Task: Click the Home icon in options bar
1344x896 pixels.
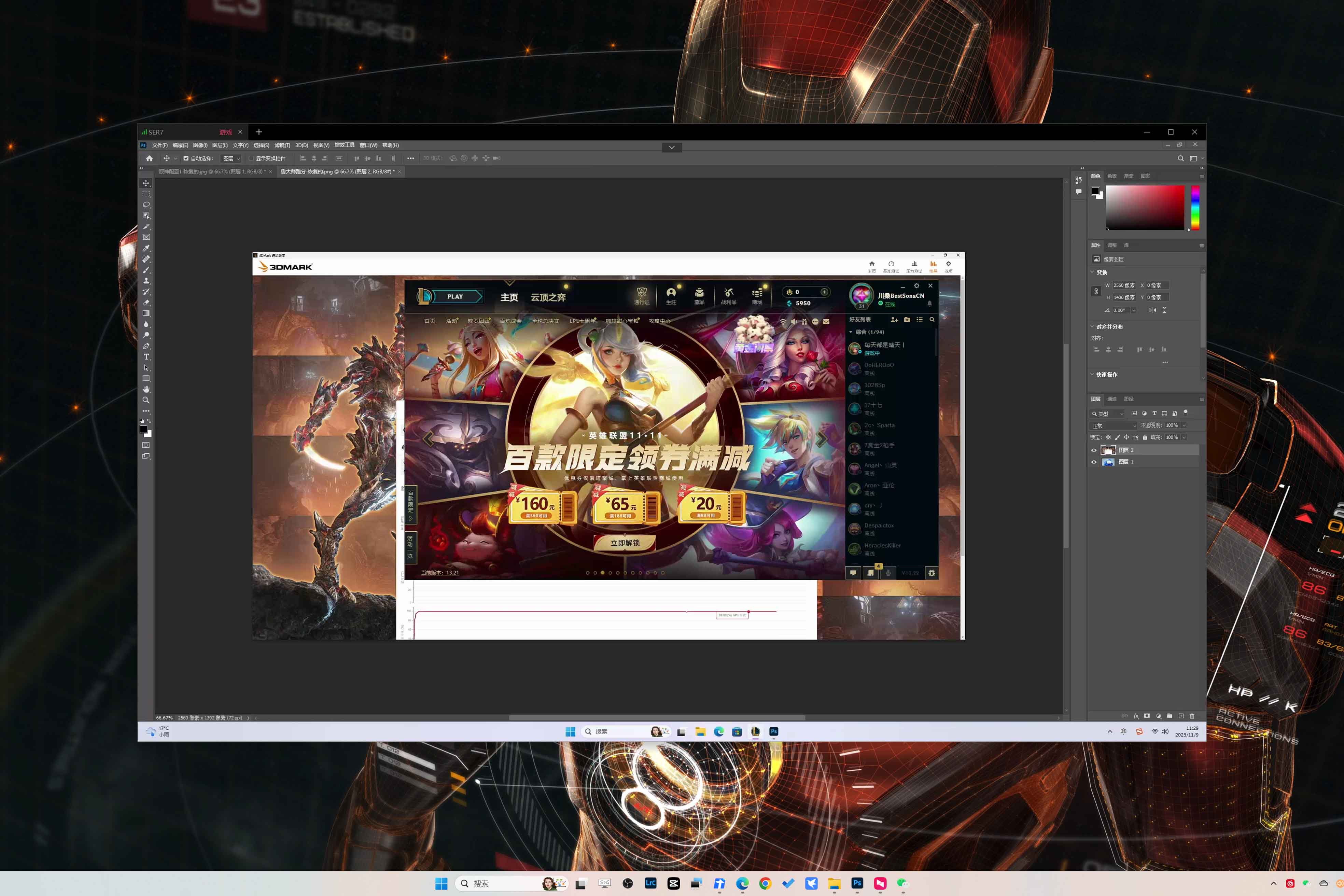Action: (x=149, y=158)
